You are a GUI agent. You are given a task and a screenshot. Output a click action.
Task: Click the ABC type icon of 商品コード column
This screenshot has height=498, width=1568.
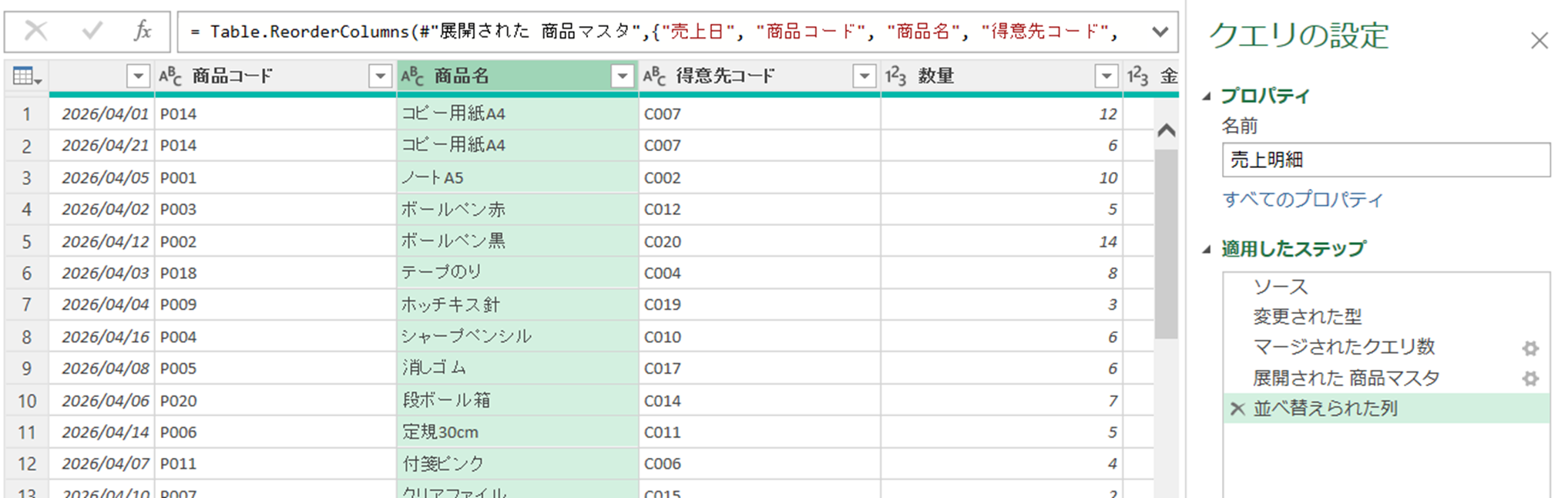pos(170,76)
